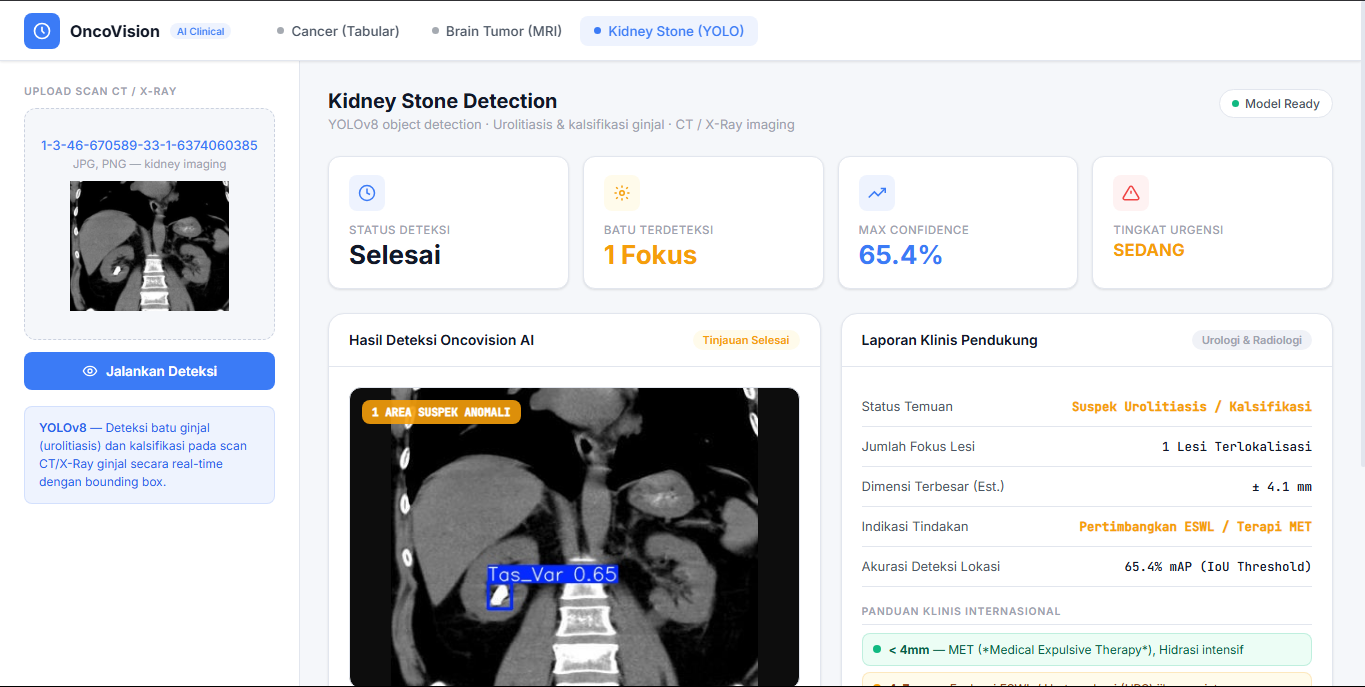Click the 1 Lesi Terlokalisasi value

pos(1237,447)
